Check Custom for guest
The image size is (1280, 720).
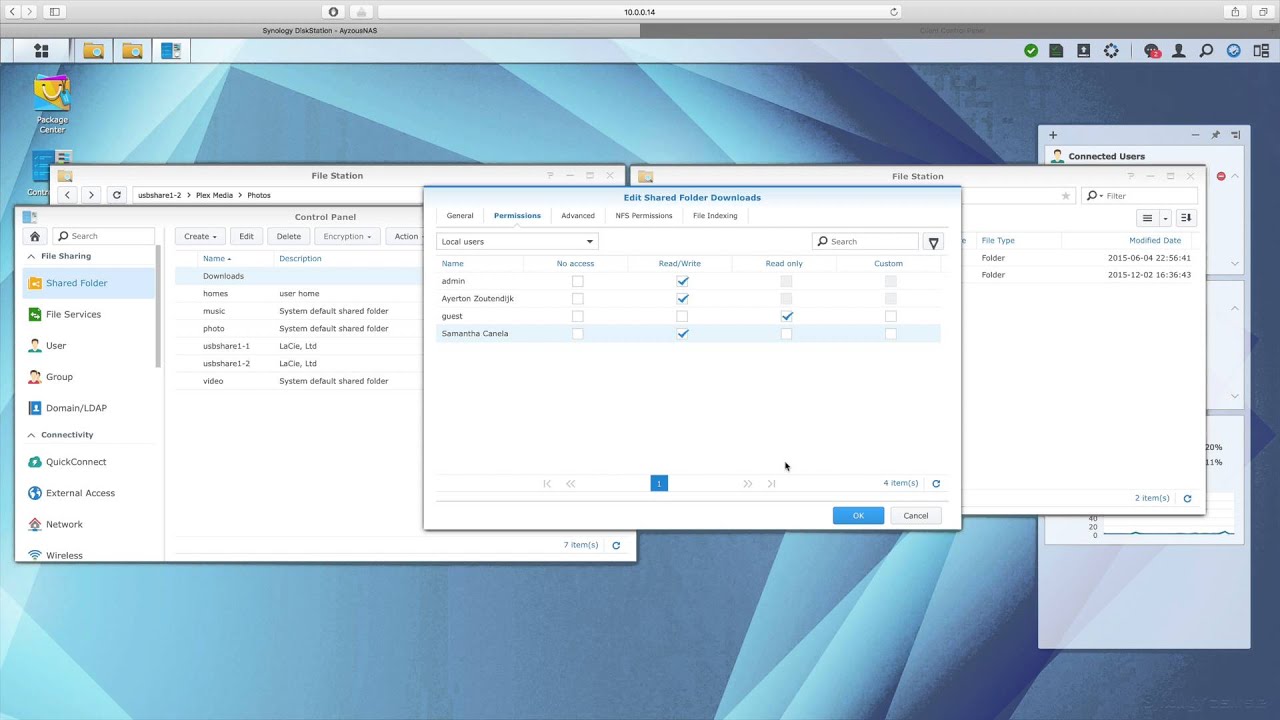tap(890, 316)
